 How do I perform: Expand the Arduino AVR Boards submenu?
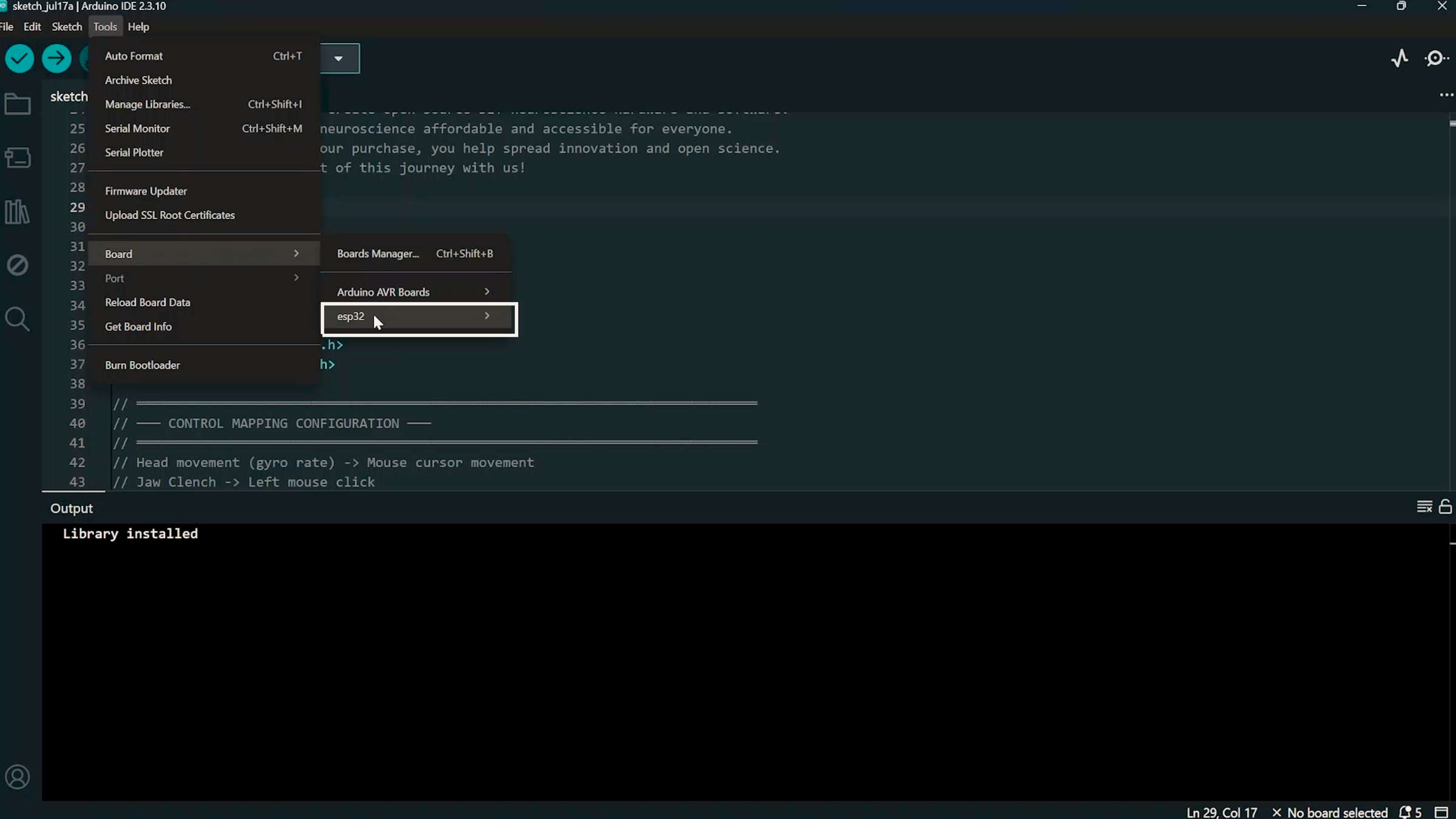pos(416,292)
